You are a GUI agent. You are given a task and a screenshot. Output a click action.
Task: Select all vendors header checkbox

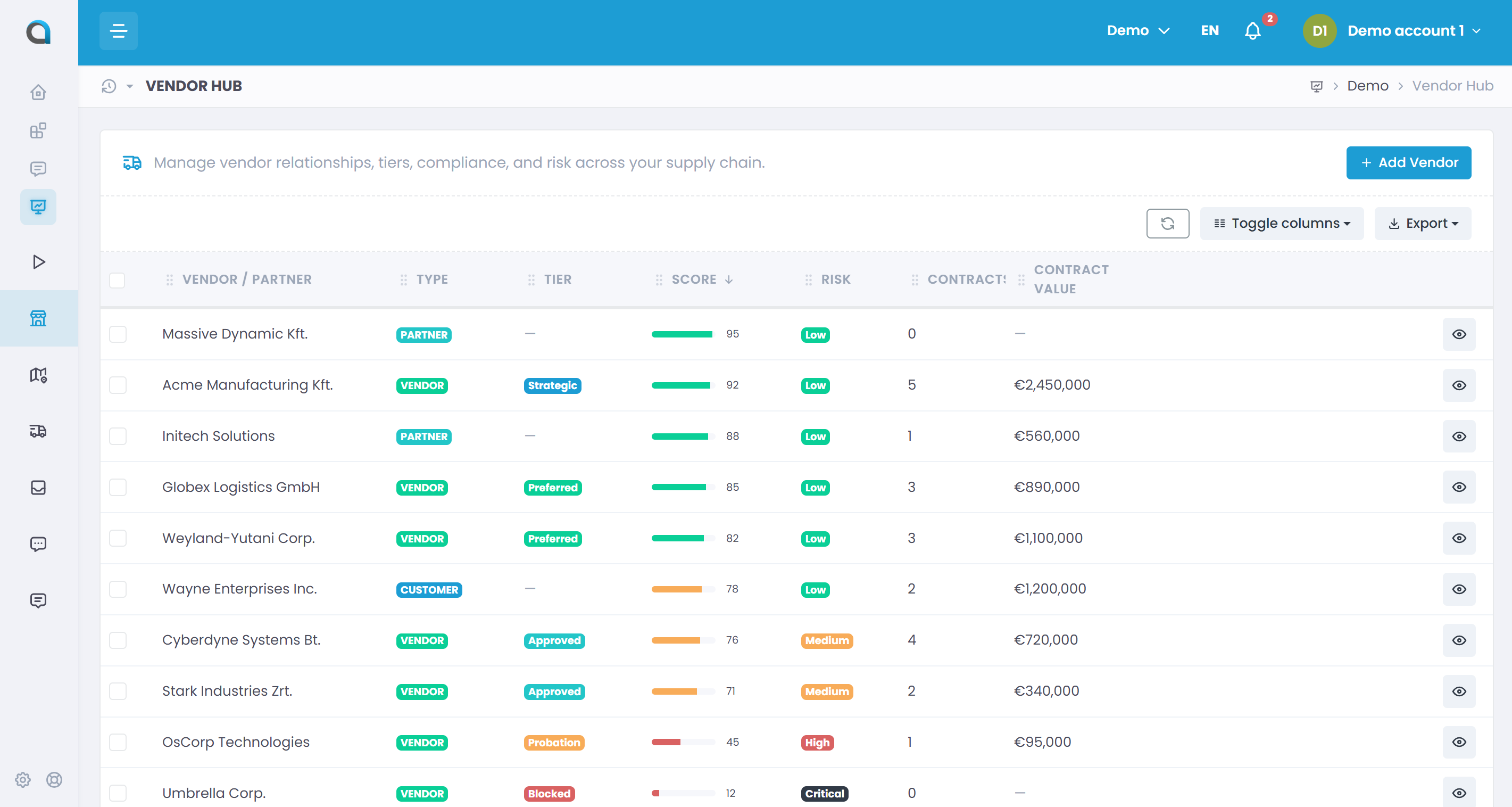tap(118, 280)
